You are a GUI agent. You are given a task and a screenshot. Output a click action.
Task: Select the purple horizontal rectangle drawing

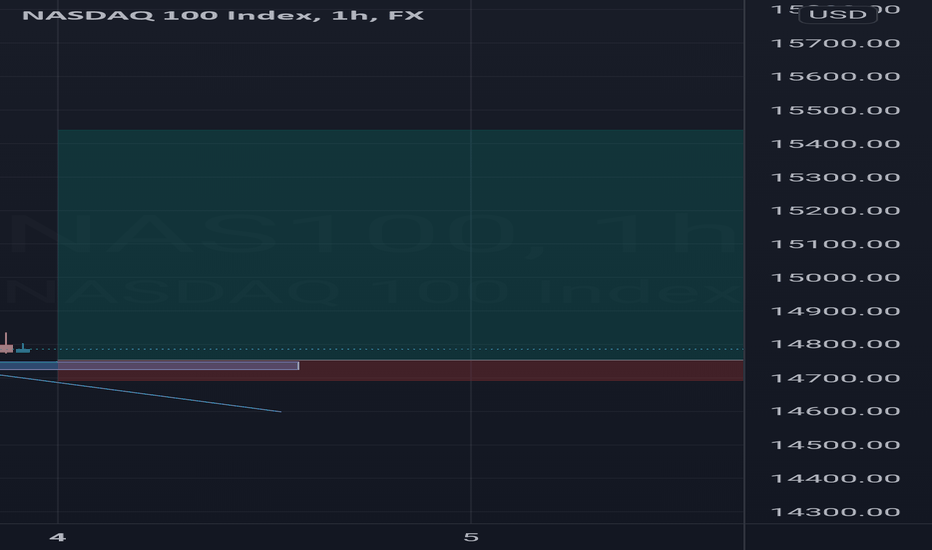[x=149, y=366]
